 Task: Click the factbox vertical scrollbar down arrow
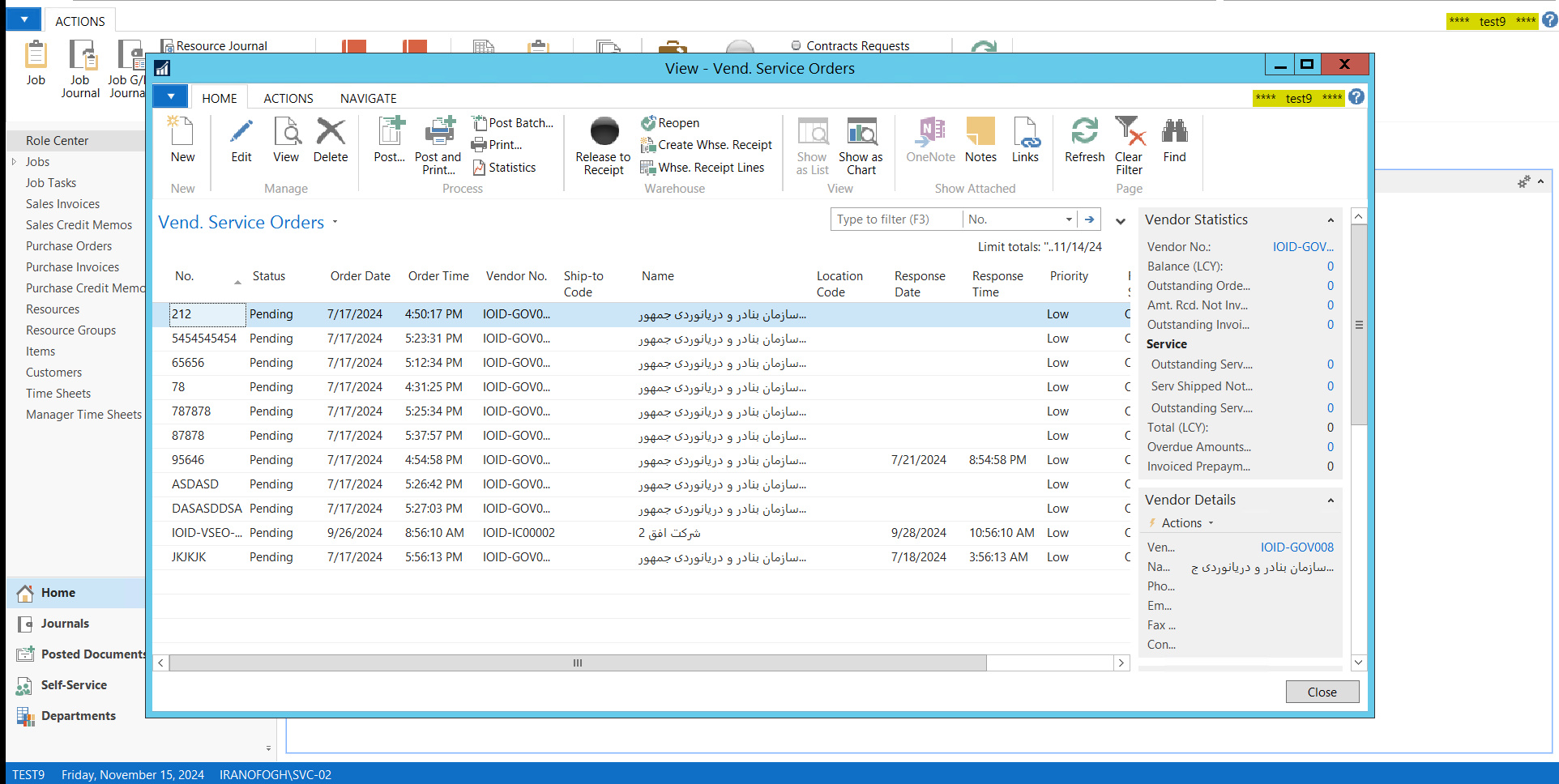1359,663
